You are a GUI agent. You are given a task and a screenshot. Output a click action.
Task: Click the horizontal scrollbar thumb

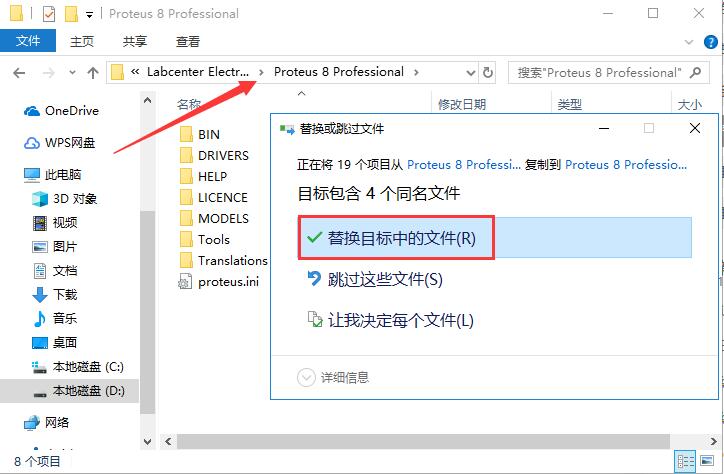point(423,441)
